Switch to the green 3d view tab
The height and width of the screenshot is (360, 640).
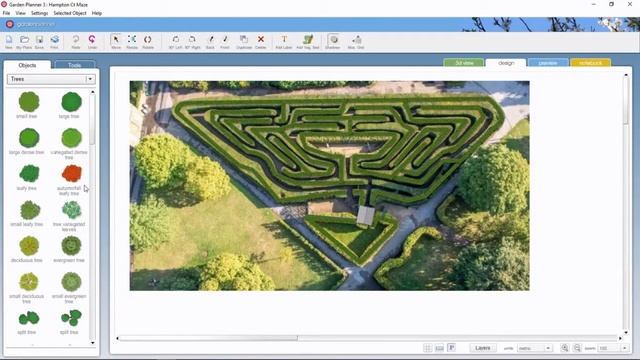(x=464, y=63)
